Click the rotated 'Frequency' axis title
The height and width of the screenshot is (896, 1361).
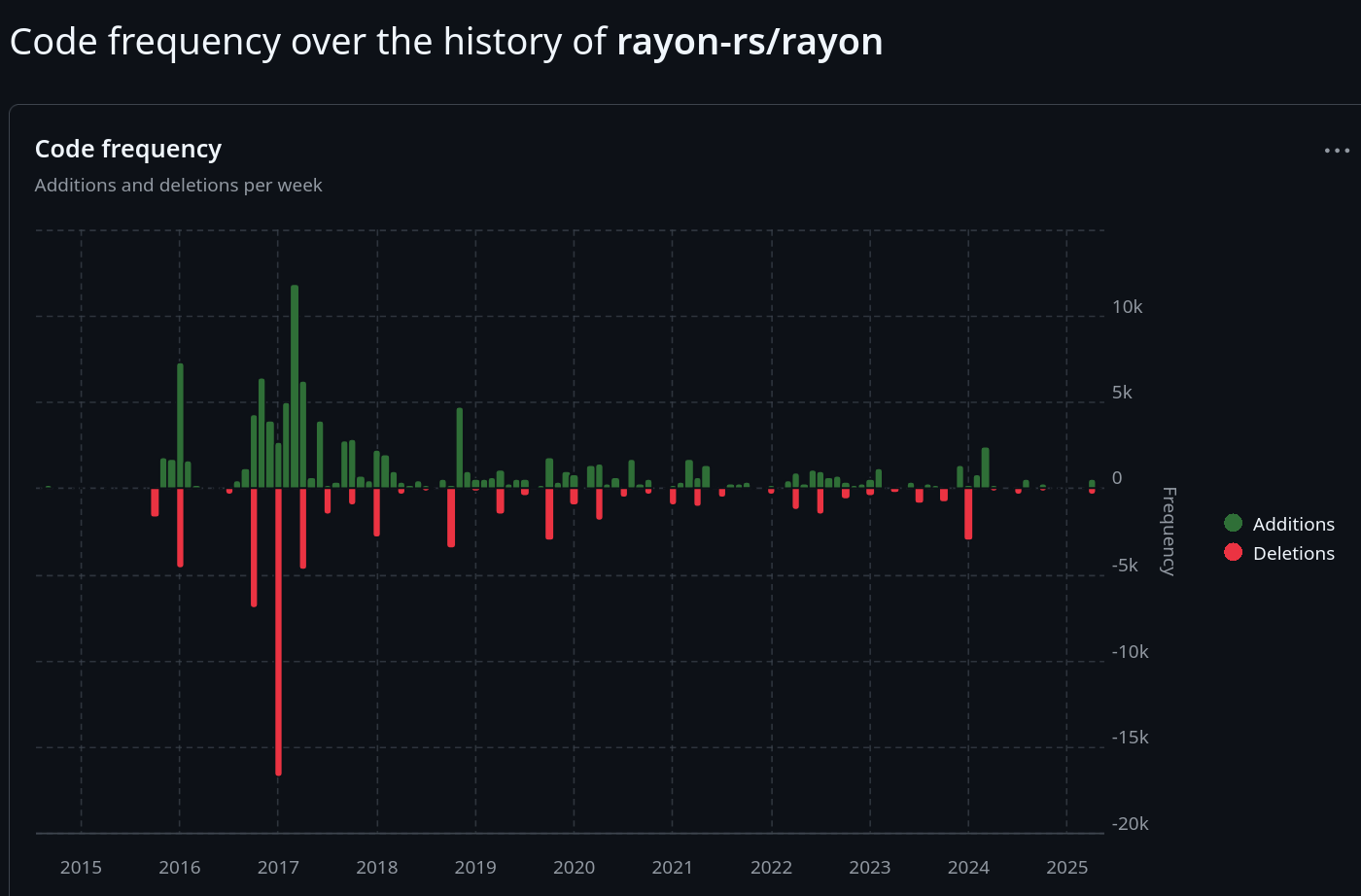(x=1169, y=532)
